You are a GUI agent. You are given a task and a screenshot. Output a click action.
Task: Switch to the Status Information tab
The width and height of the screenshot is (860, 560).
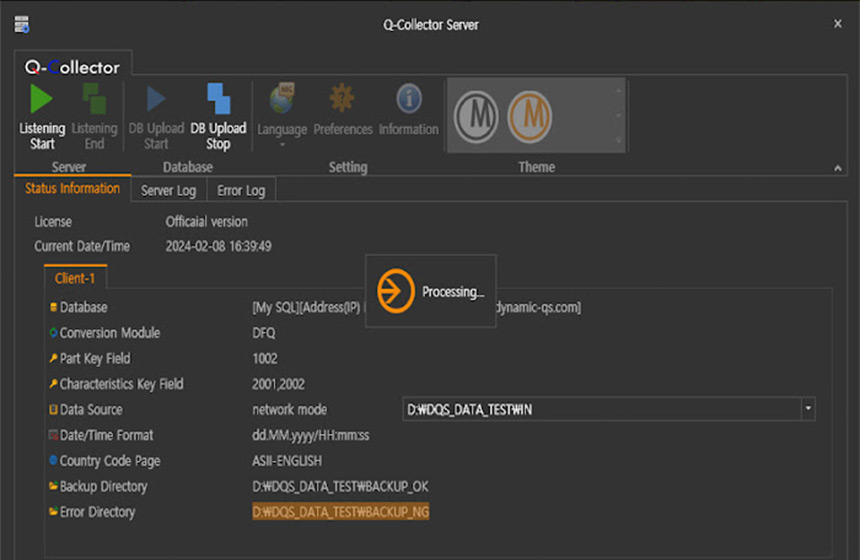click(x=72, y=188)
